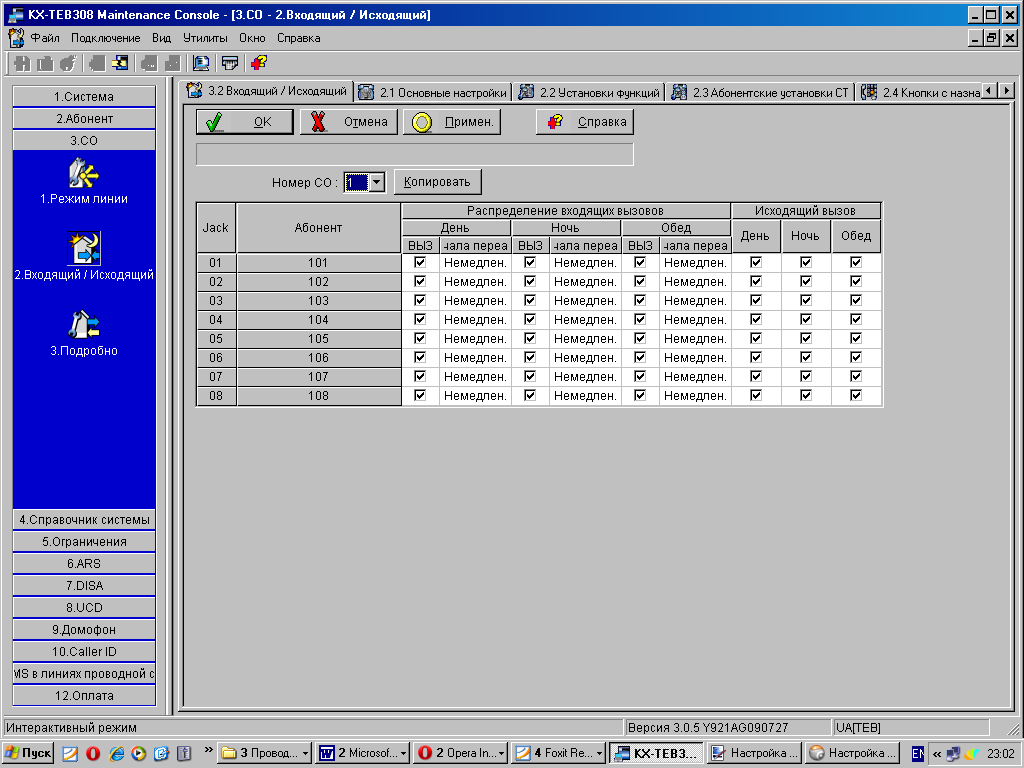
Task: Launch Internet Explorer from quick launch
Action: (x=116, y=754)
